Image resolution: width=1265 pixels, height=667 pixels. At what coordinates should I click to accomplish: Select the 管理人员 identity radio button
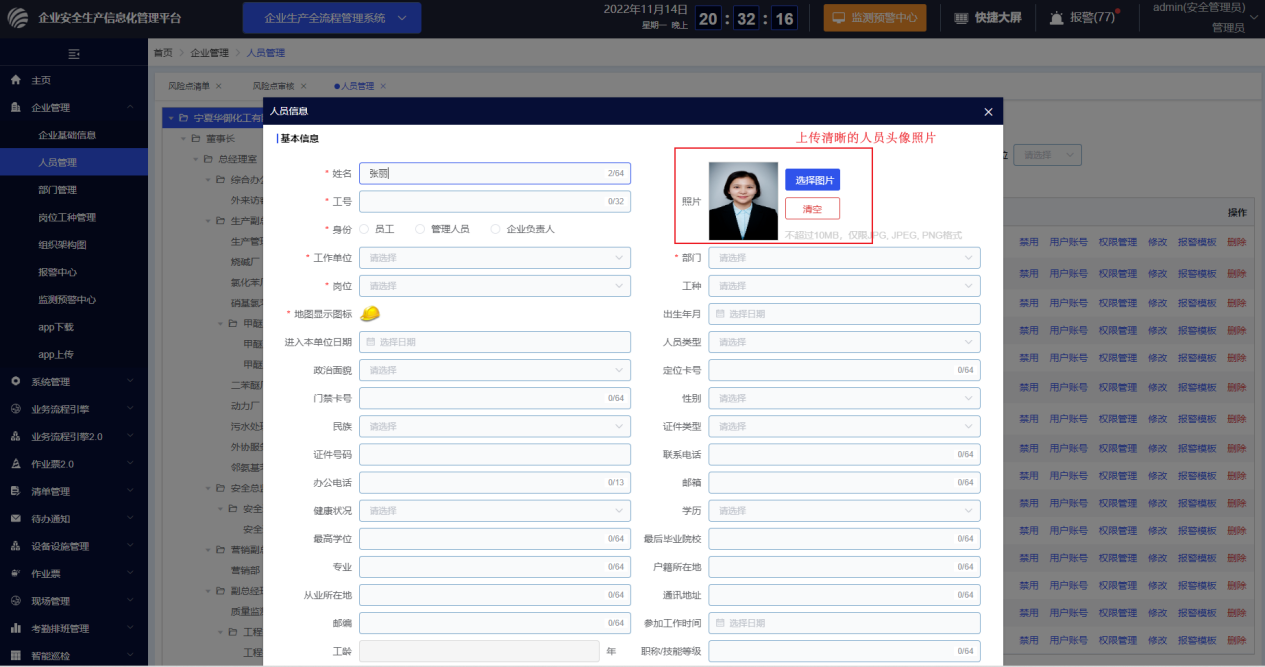pos(420,229)
